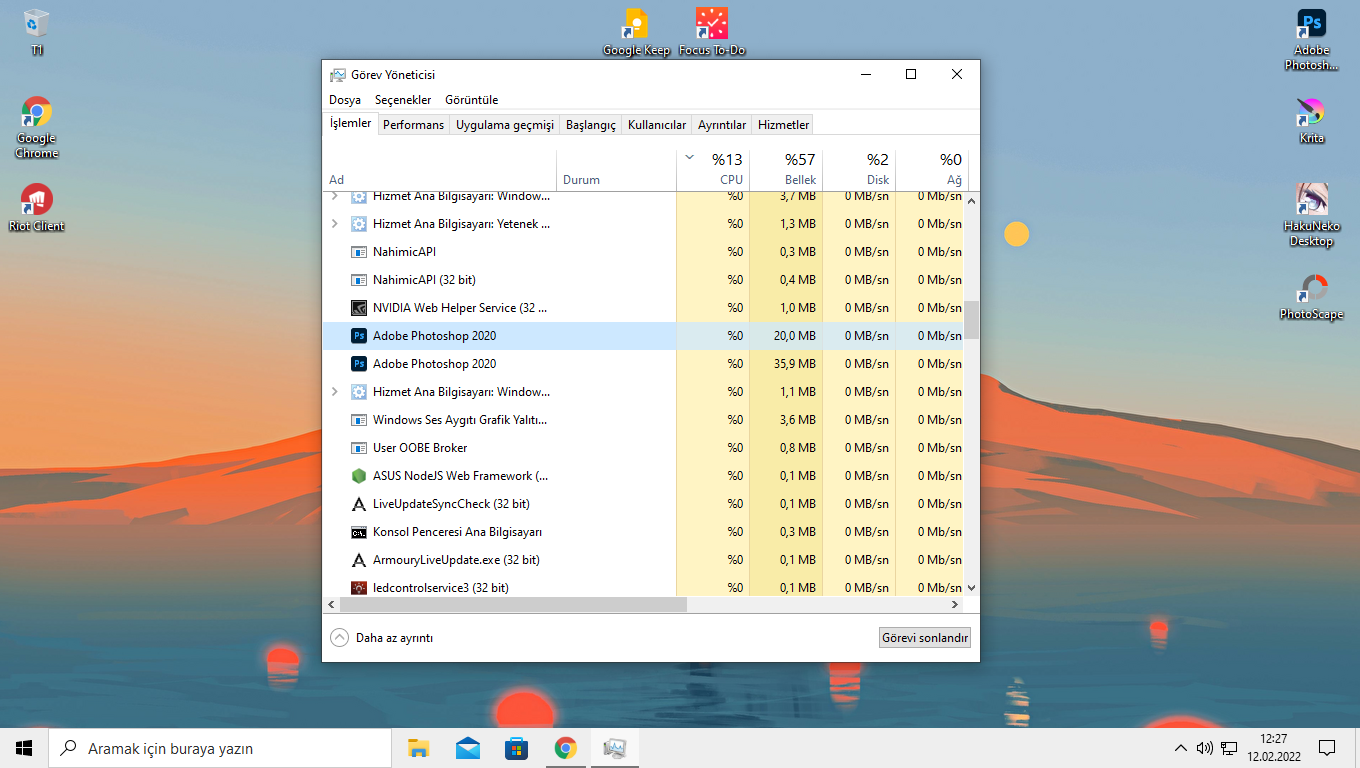Select the Riot Client desktop shortcut

point(37,202)
